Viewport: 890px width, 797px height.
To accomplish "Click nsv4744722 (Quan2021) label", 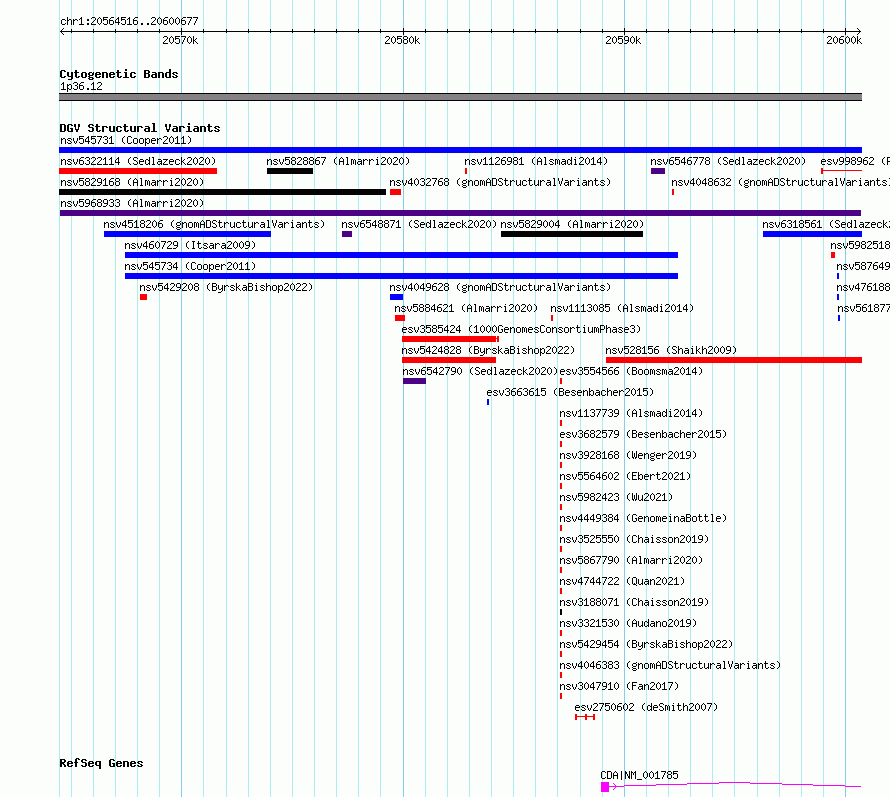I will pos(622,581).
